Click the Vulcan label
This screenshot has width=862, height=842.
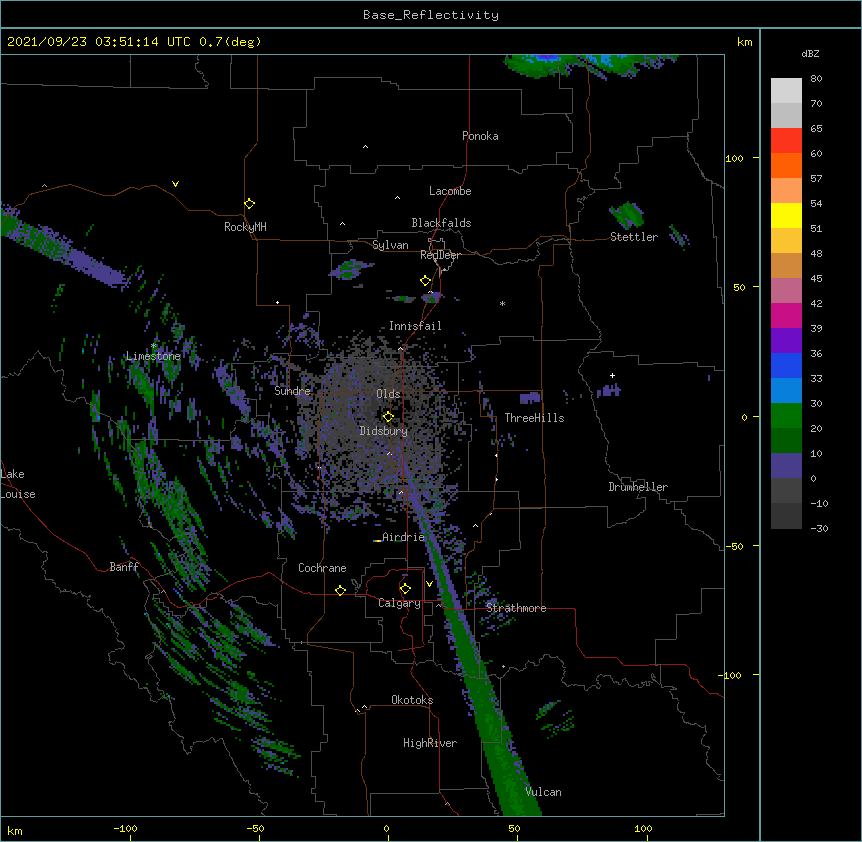pyautogui.click(x=543, y=792)
